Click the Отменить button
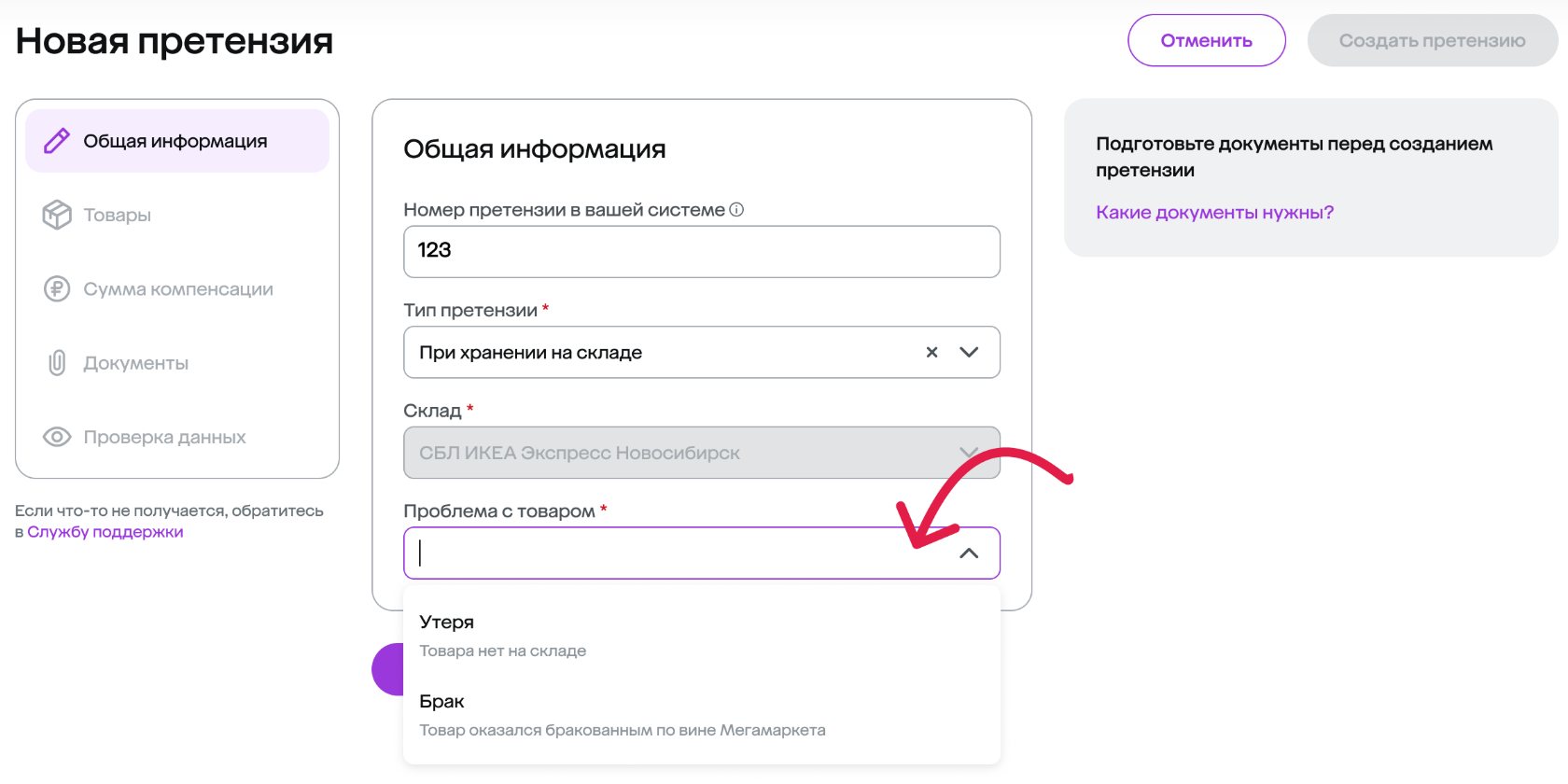The height and width of the screenshot is (784, 1568). pyautogui.click(x=1207, y=40)
